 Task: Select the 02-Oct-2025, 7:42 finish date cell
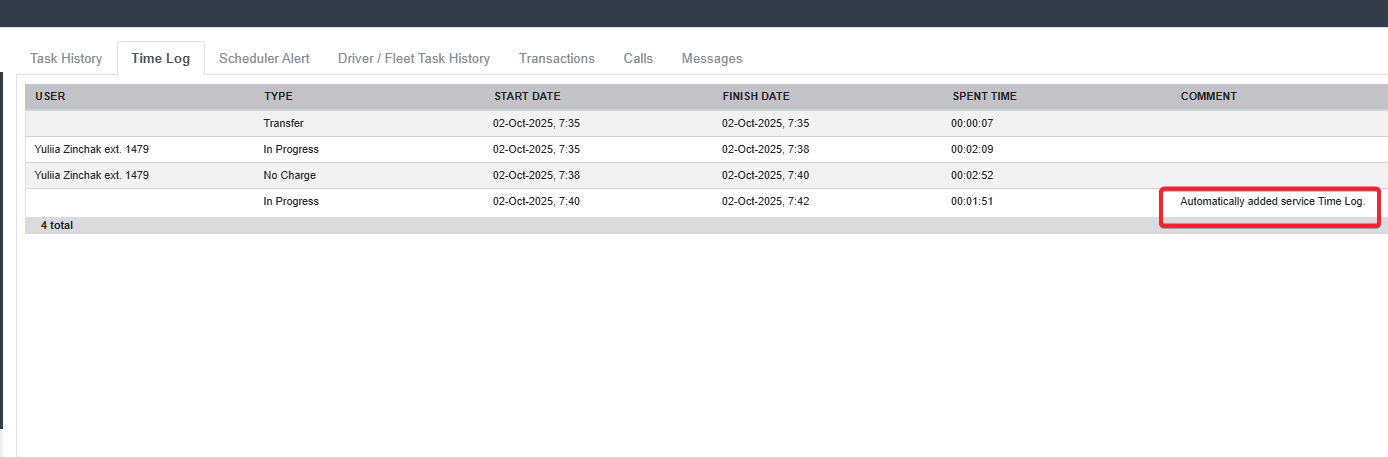[765, 202]
